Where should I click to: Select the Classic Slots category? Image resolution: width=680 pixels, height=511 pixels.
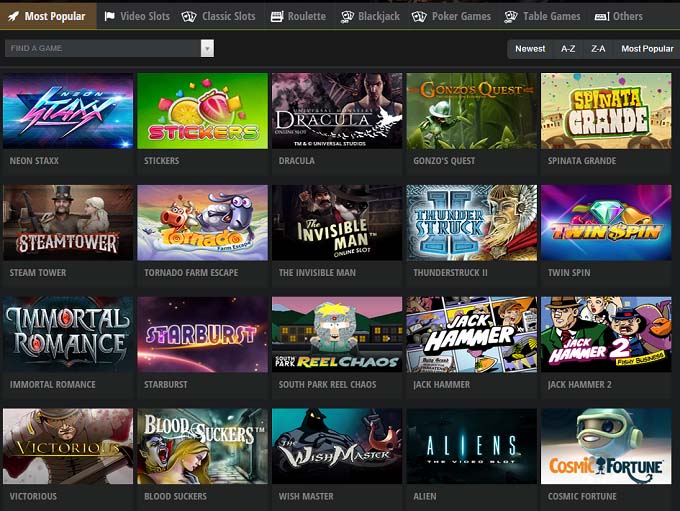(x=218, y=16)
